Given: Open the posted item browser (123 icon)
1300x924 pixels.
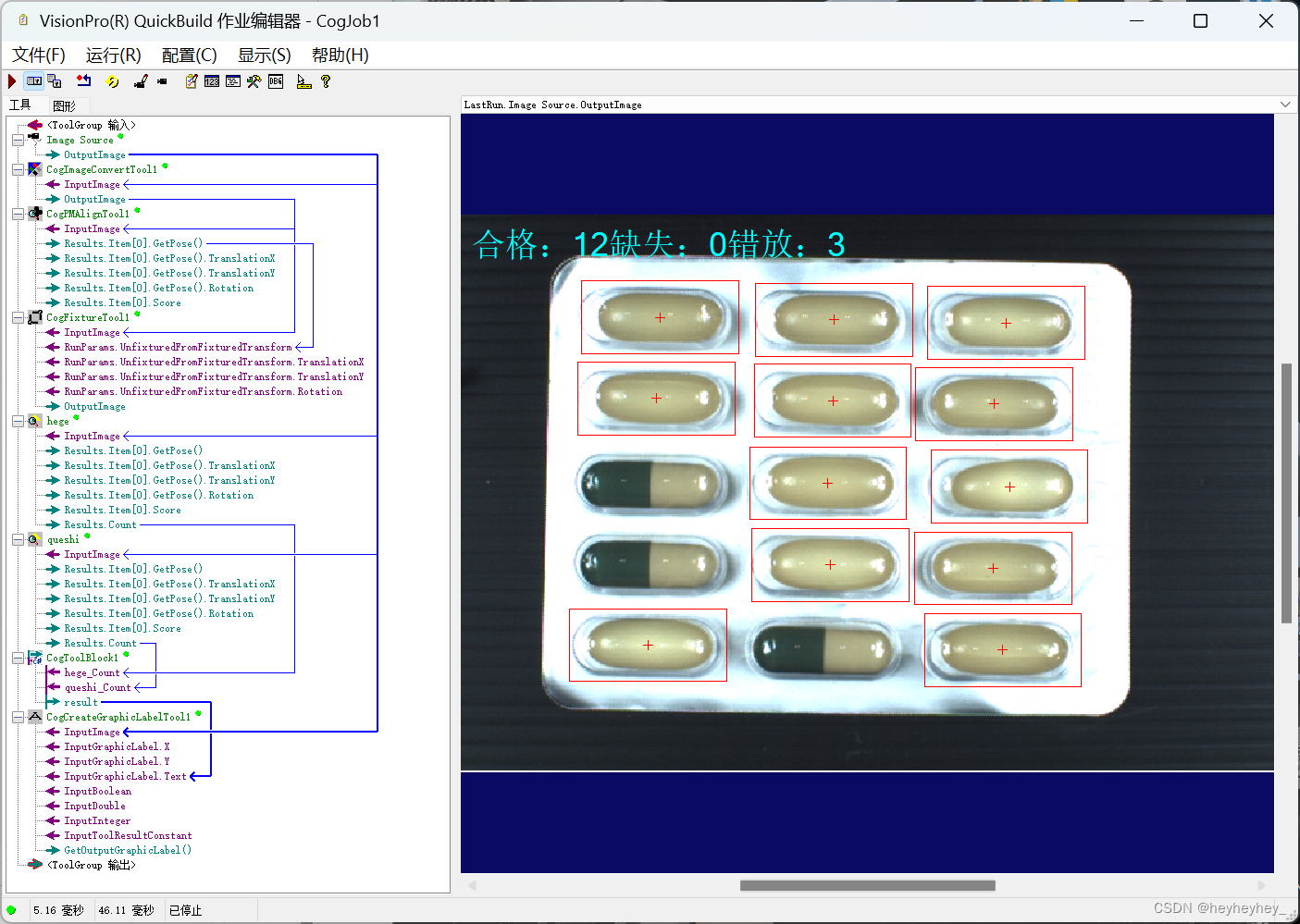Looking at the screenshot, I should 211,81.
